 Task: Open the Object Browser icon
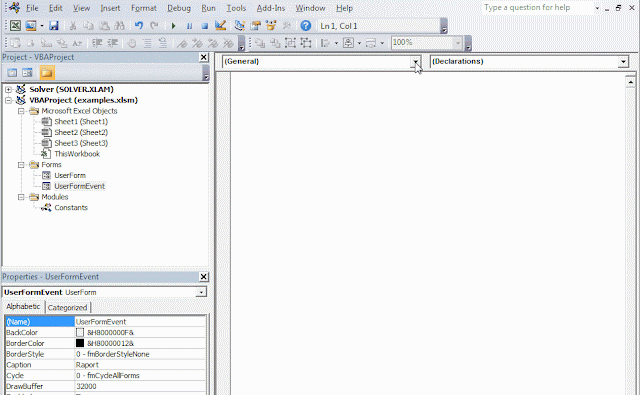[271, 26]
